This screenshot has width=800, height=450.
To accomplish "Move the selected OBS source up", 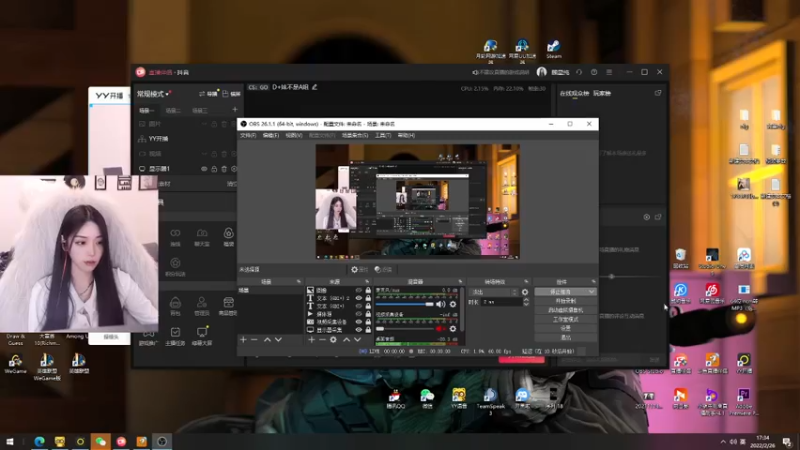I will (346, 340).
